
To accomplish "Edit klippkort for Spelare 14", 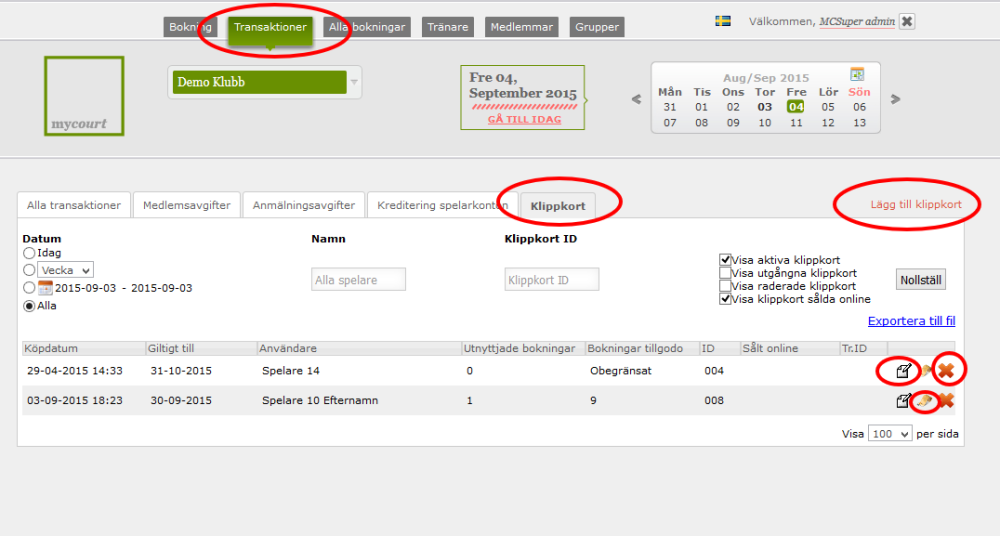I will coord(902,371).
